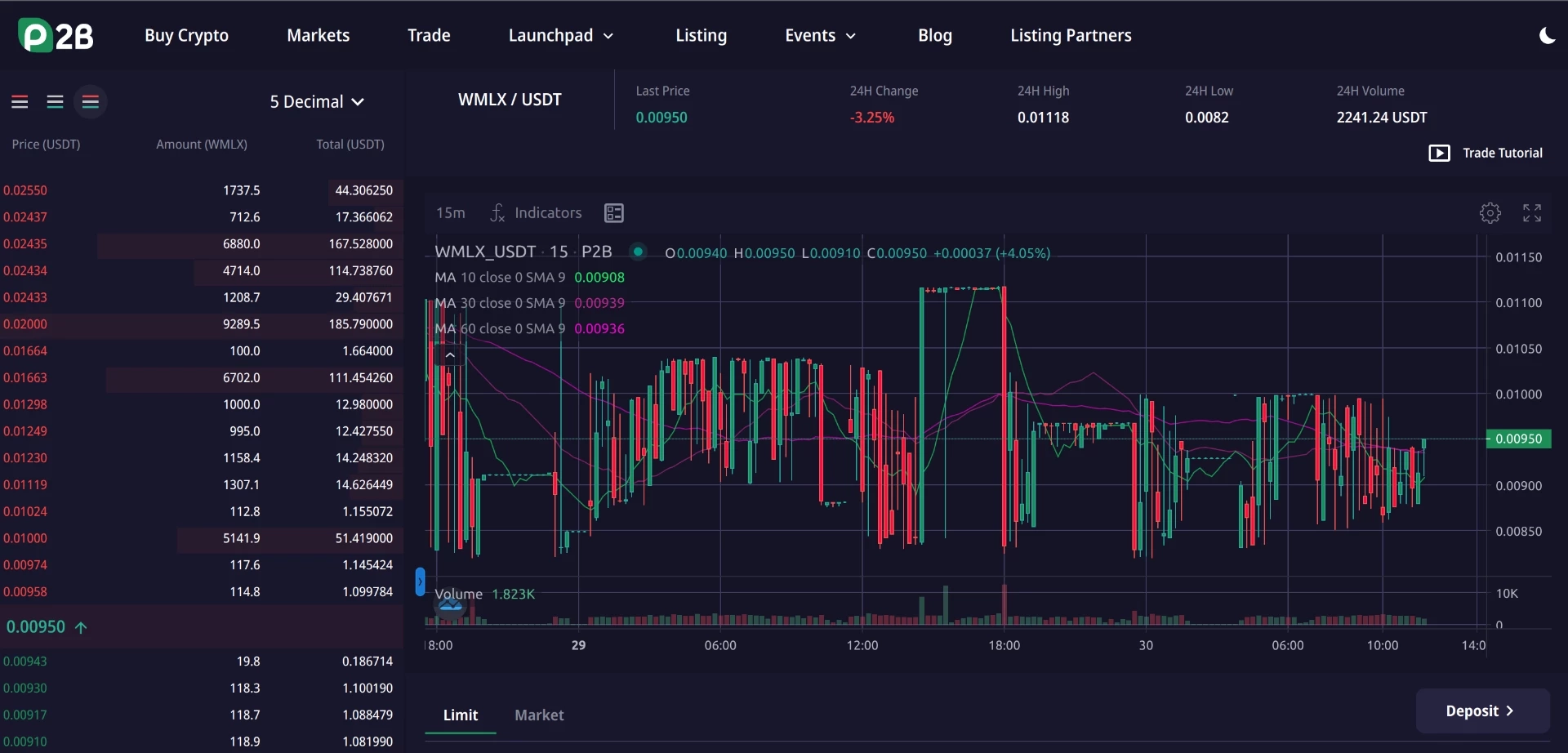Click the MA 60 indicator legend
This screenshot has width=1568, height=753.
(530, 329)
